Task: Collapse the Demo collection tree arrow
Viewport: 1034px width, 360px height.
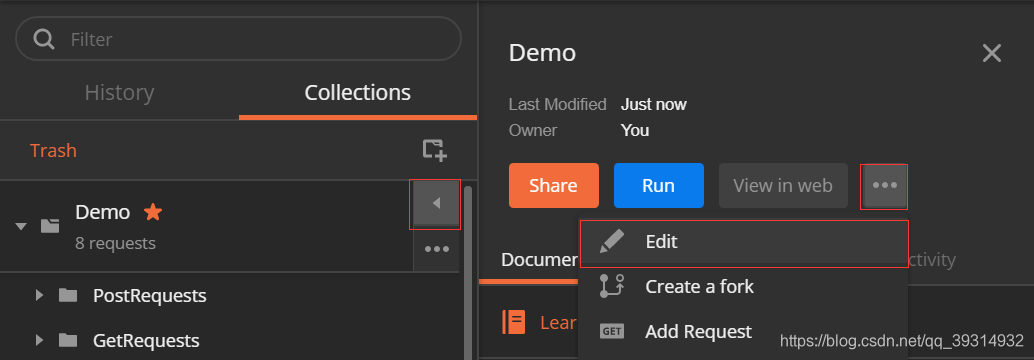Action: 21,226
